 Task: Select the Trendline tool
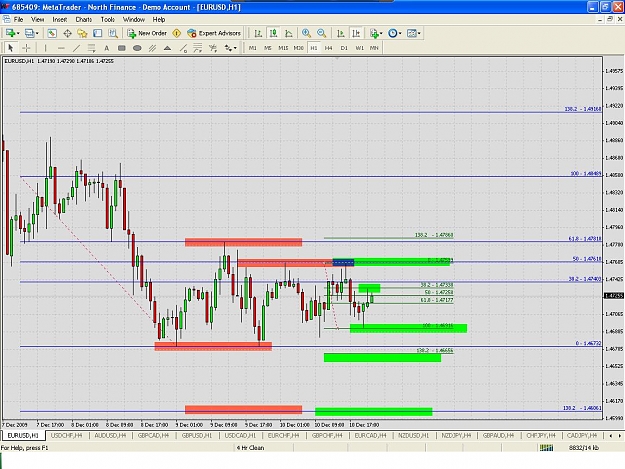point(76,48)
